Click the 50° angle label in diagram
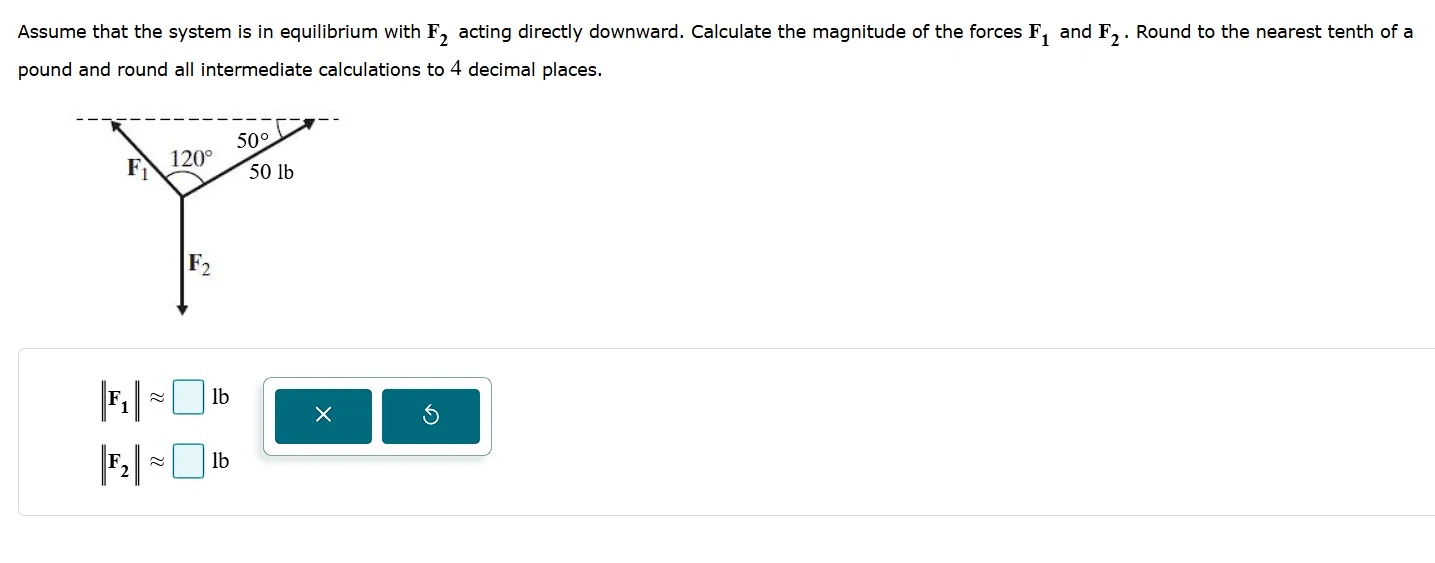 click(x=253, y=141)
